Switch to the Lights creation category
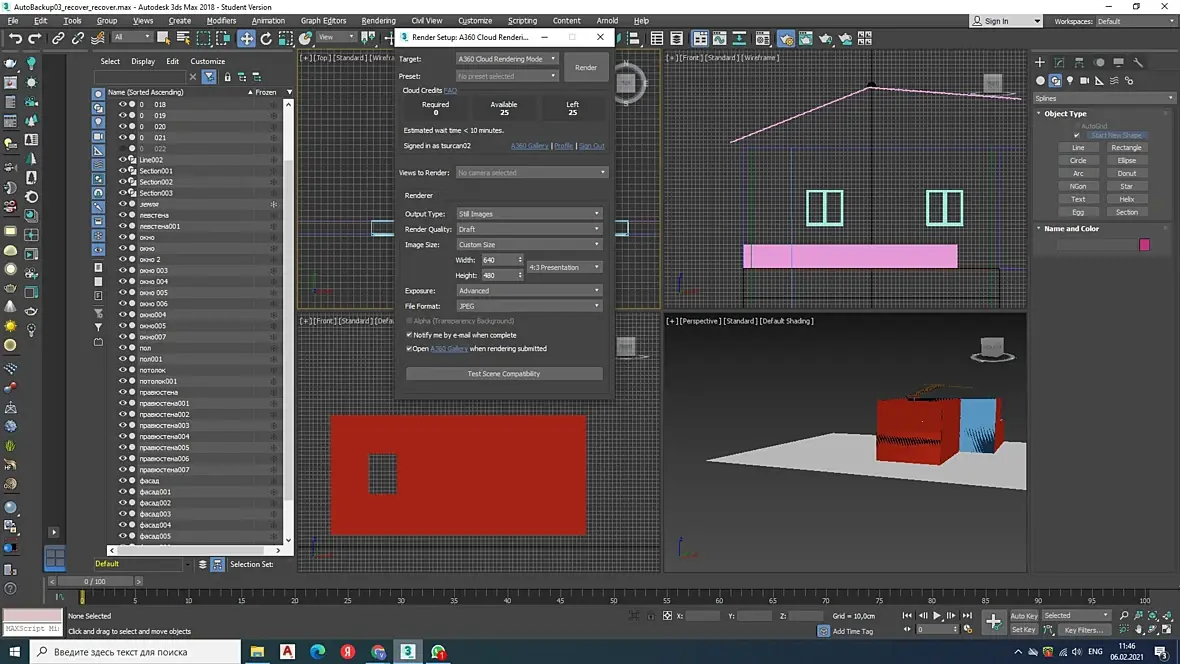This screenshot has height=664, width=1180. coord(1070,81)
